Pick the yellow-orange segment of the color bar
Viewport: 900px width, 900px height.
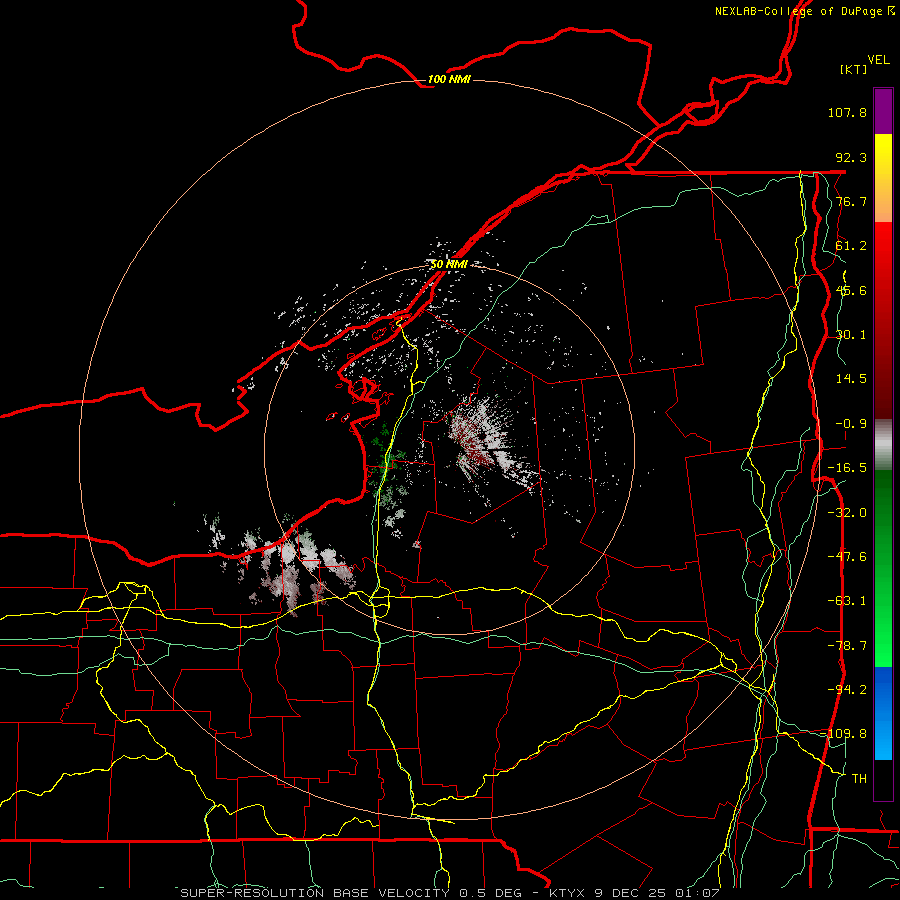[x=883, y=178]
